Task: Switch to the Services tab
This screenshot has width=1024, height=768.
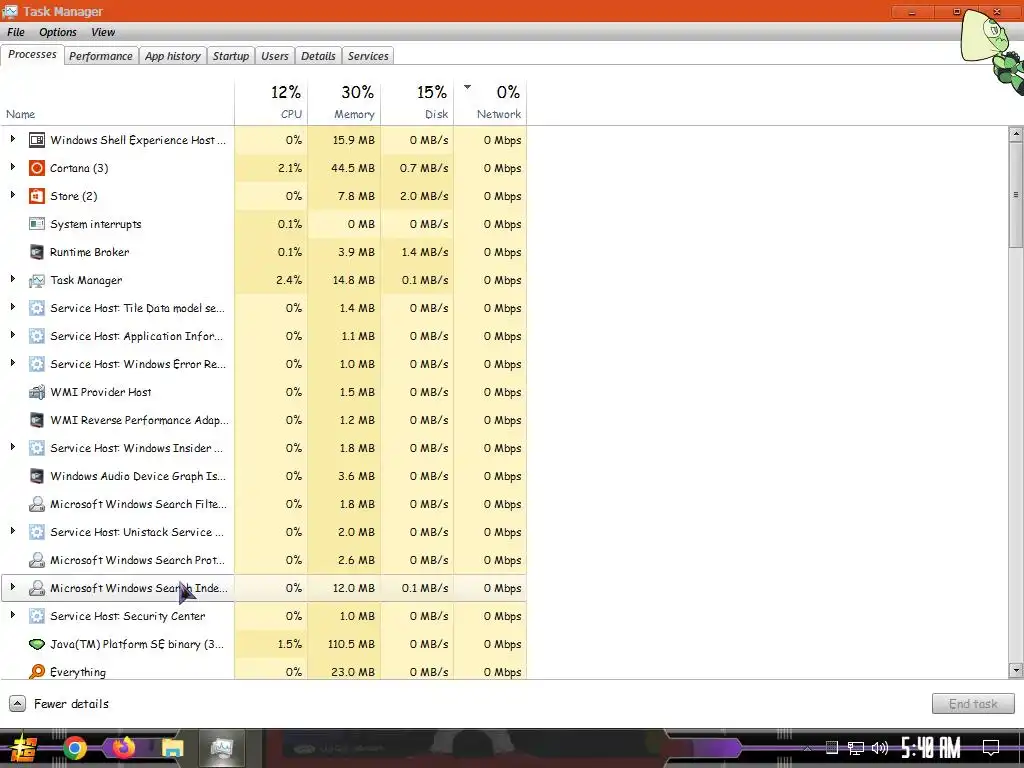Action: point(368,56)
